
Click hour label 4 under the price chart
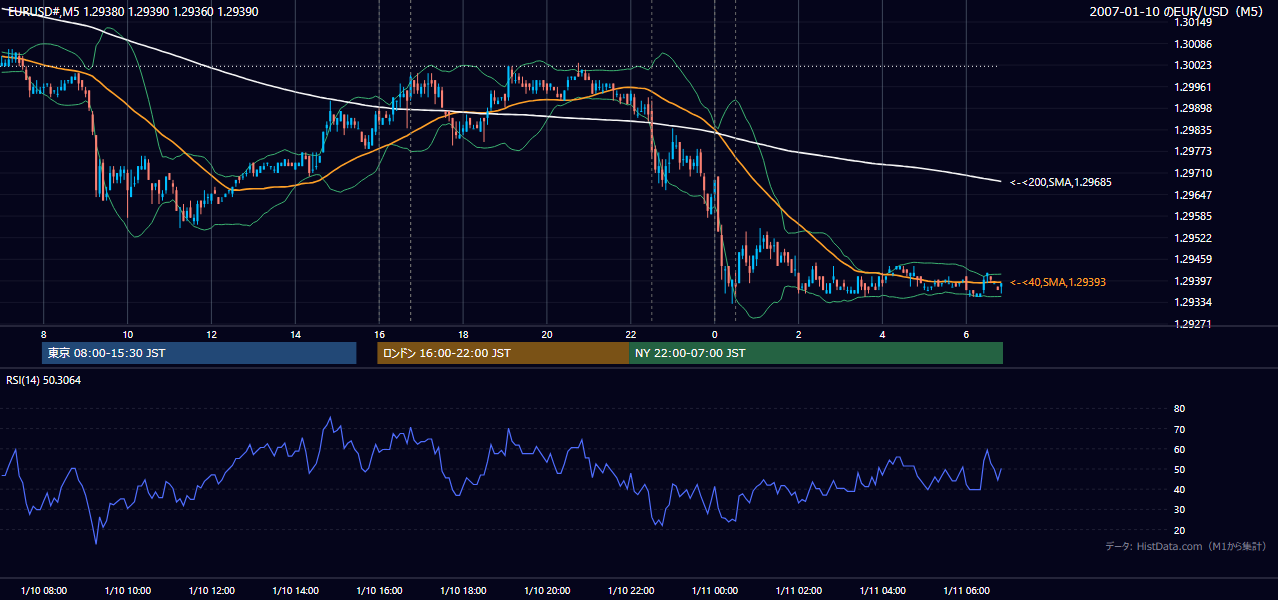click(882, 334)
